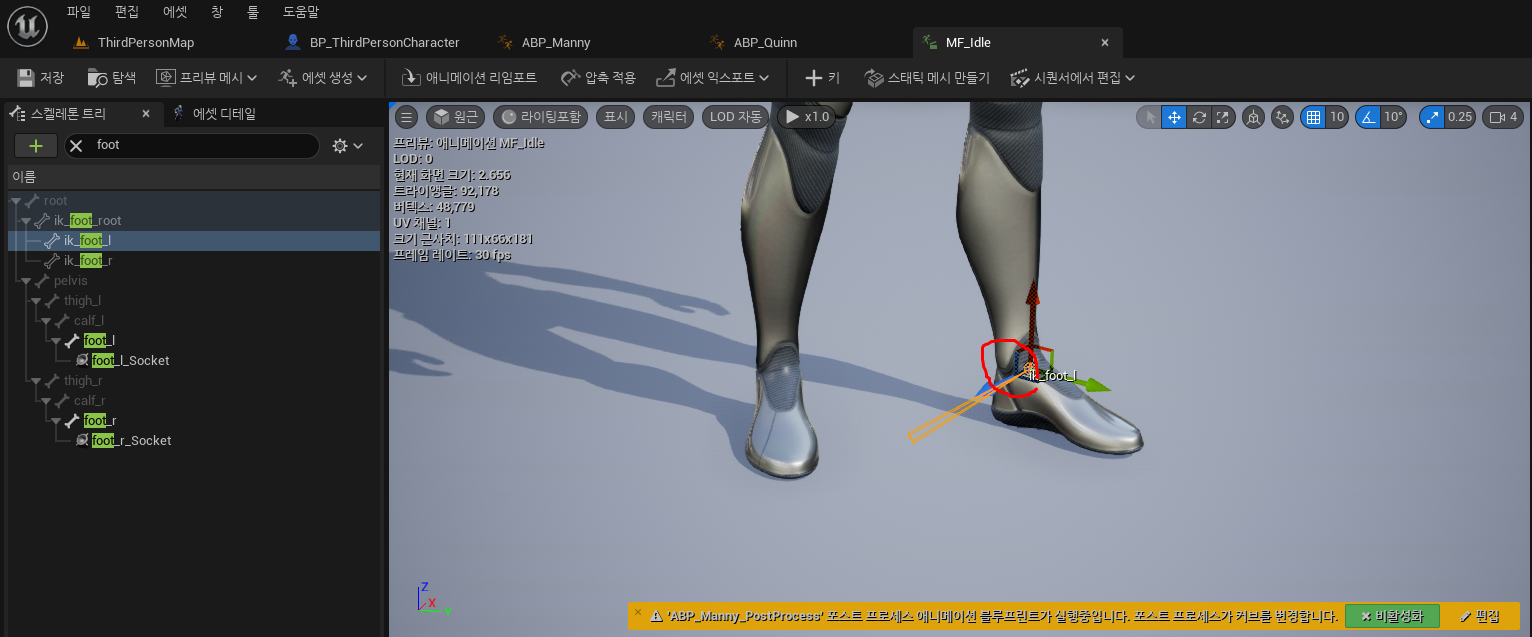Save the asset with 저장
This screenshot has height=637, width=1532.
41,77
